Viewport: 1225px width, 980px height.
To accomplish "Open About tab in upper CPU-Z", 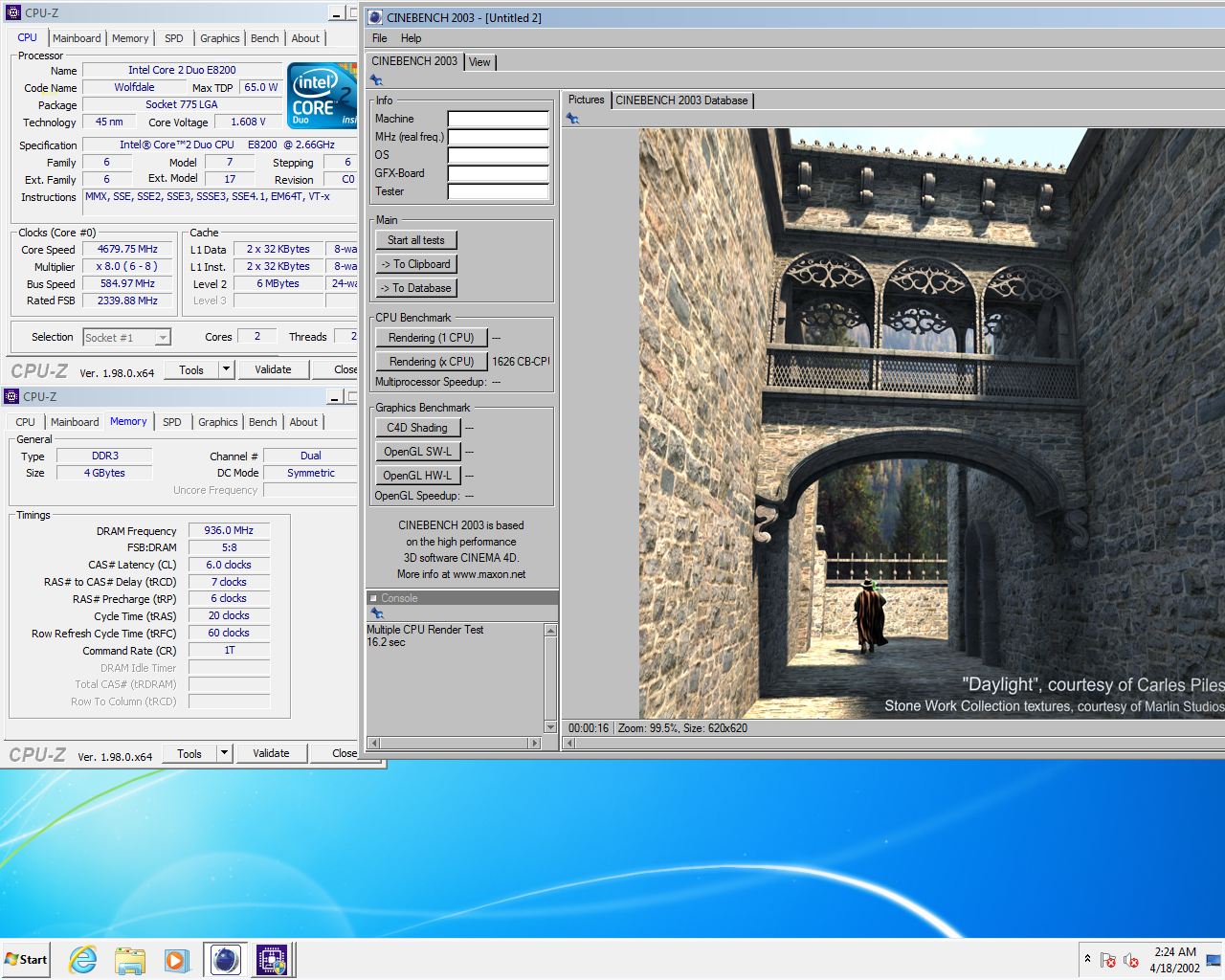I will pos(305,38).
